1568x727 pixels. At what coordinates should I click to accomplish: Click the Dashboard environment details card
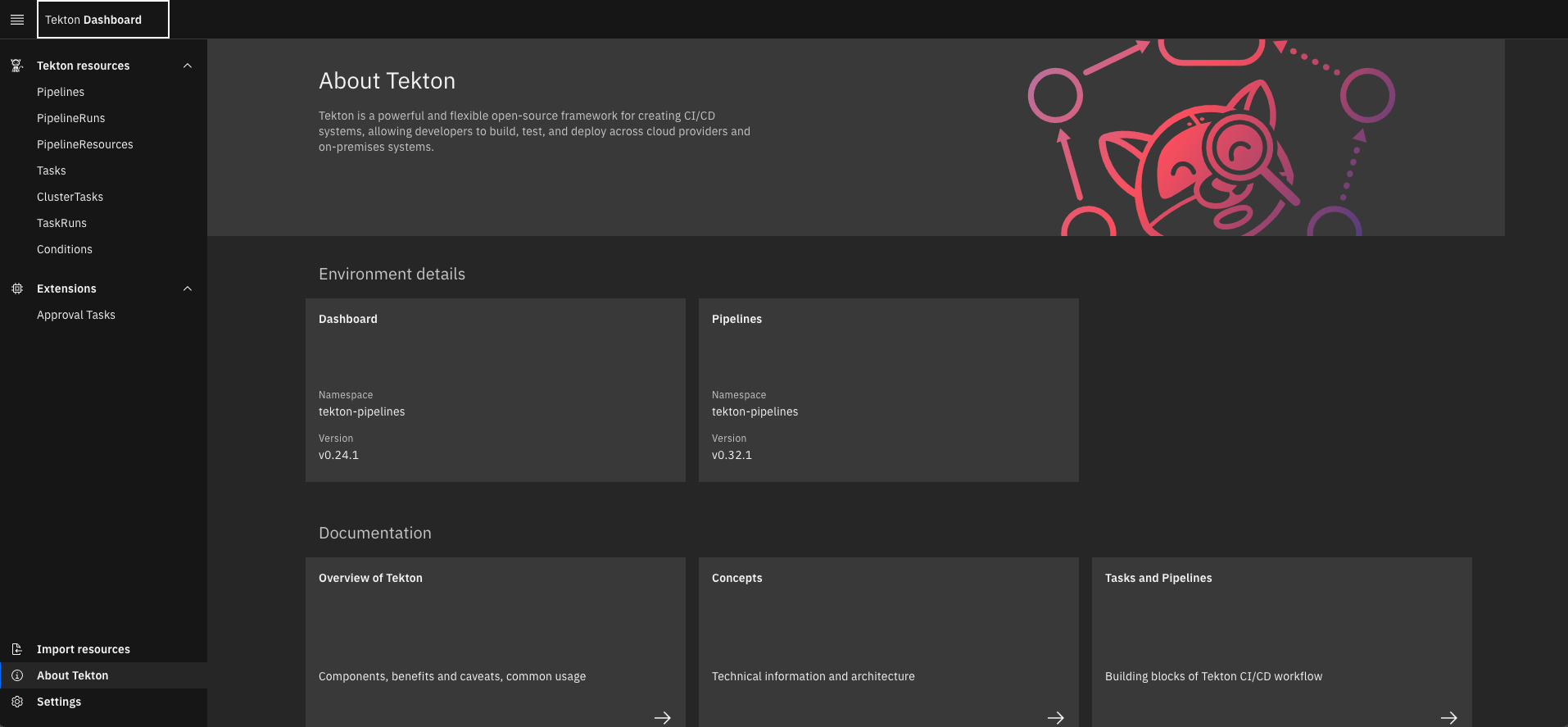coord(496,390)
